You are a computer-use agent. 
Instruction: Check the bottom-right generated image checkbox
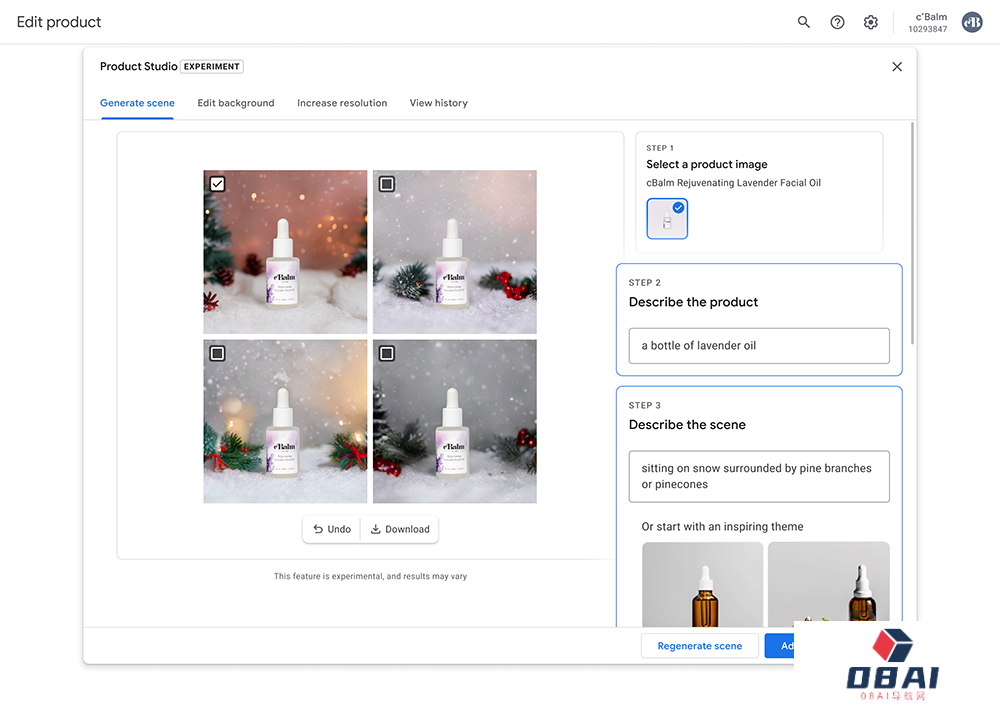tap(387, 353)
